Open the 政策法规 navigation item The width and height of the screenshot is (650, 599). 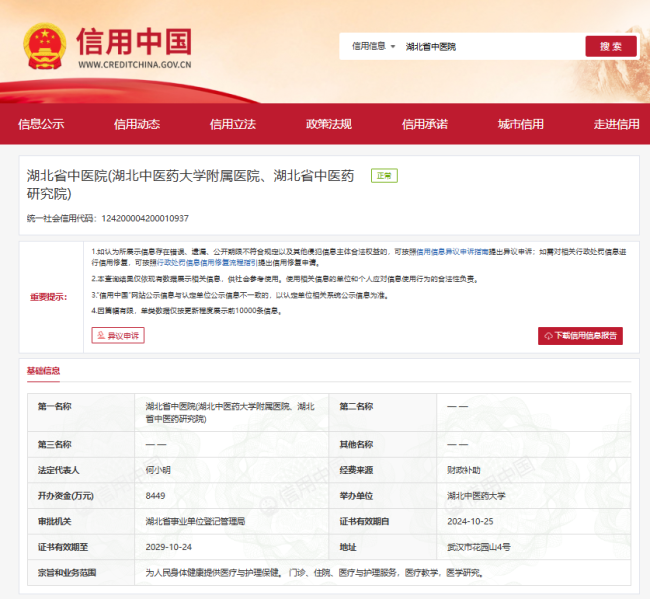[x=329, y=124]
